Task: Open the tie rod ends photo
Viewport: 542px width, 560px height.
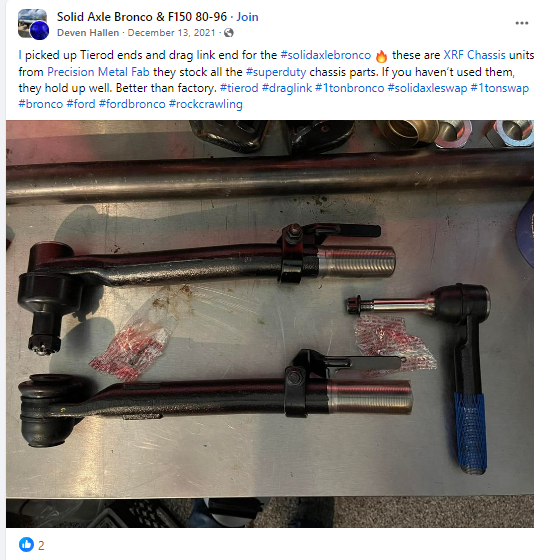Action: point(270,324)
